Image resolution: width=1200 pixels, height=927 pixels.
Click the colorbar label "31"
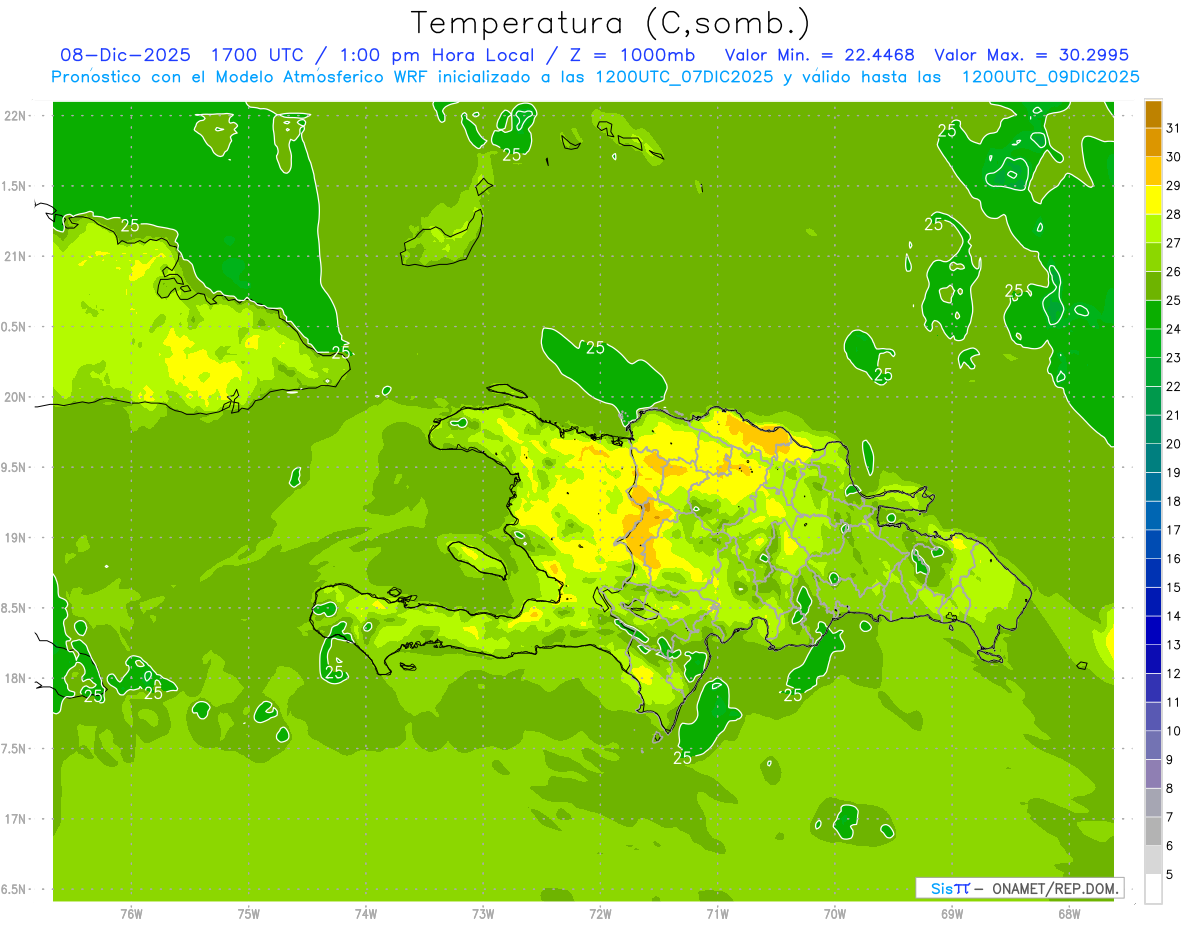pyautogui.click(x=1173, y=128)
